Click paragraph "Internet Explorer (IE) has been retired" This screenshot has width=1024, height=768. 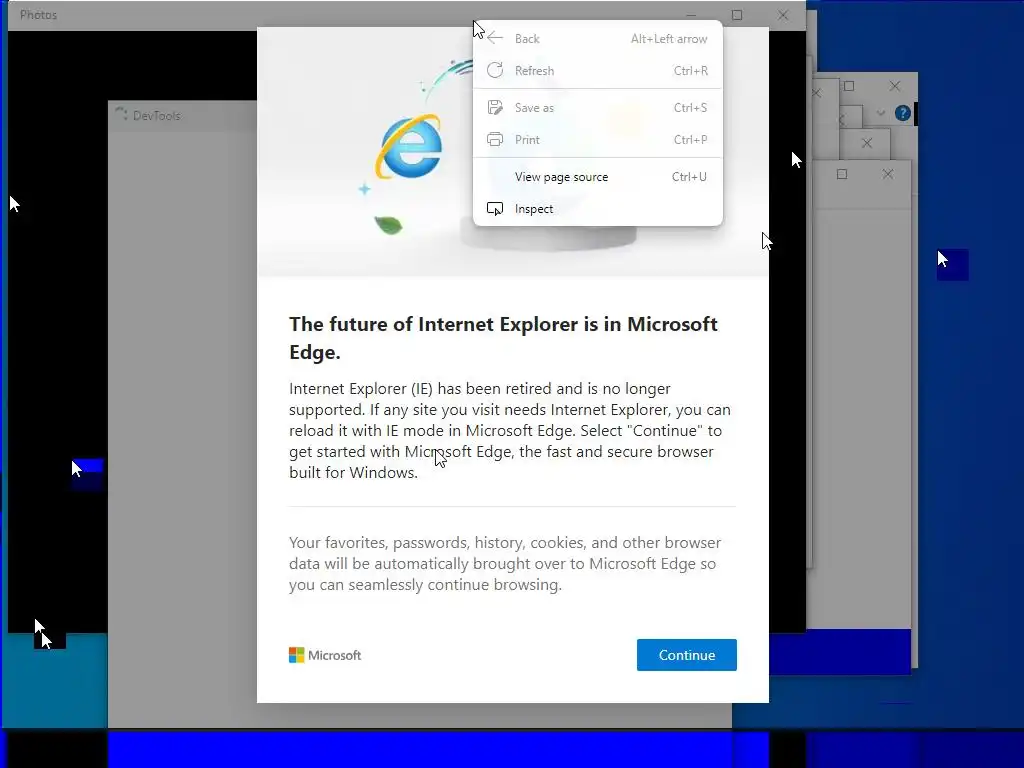pos(510,430)
